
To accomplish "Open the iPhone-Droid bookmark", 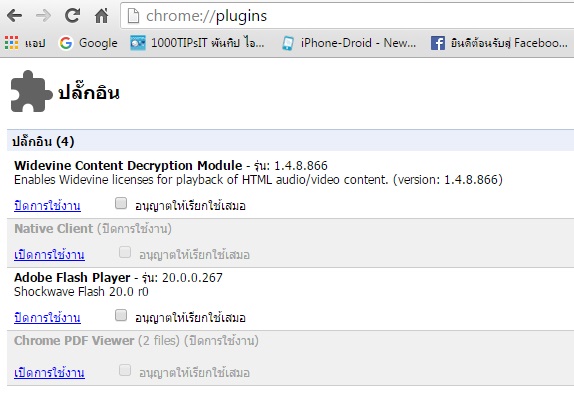I will point(349,43).
